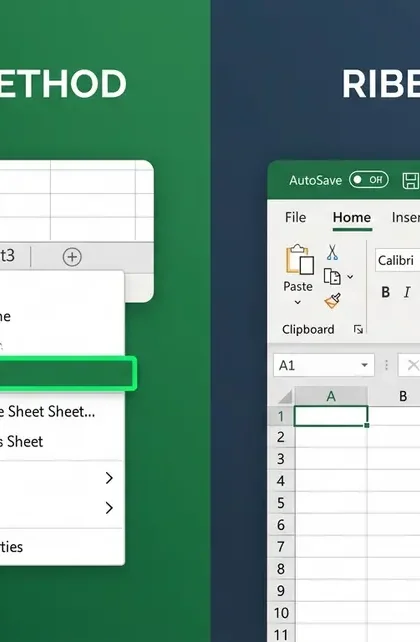Open the File tab
The width and height of the screenshot is (420, 642).
(295, 217)
